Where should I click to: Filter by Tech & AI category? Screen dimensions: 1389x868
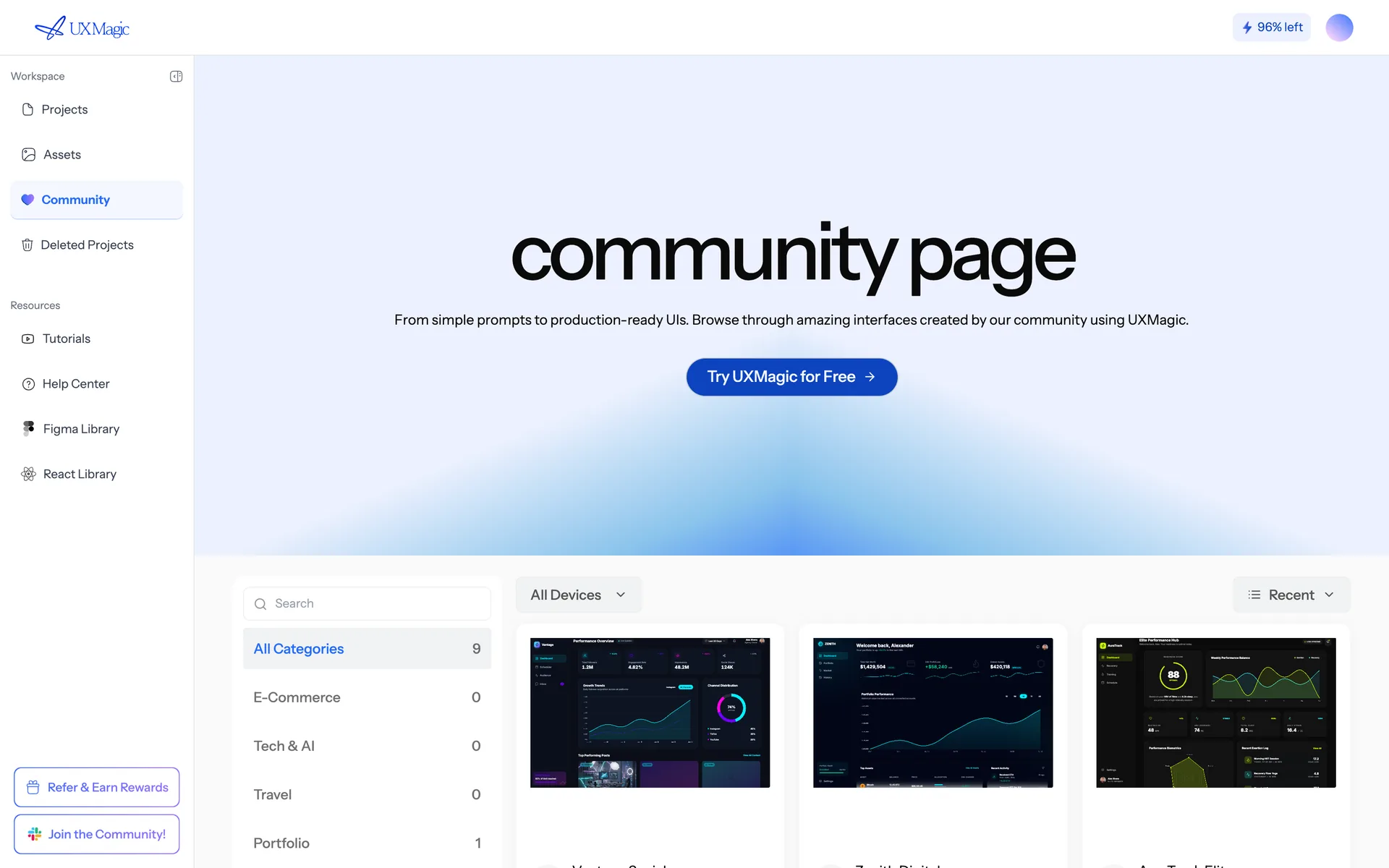tap(367, 746)
